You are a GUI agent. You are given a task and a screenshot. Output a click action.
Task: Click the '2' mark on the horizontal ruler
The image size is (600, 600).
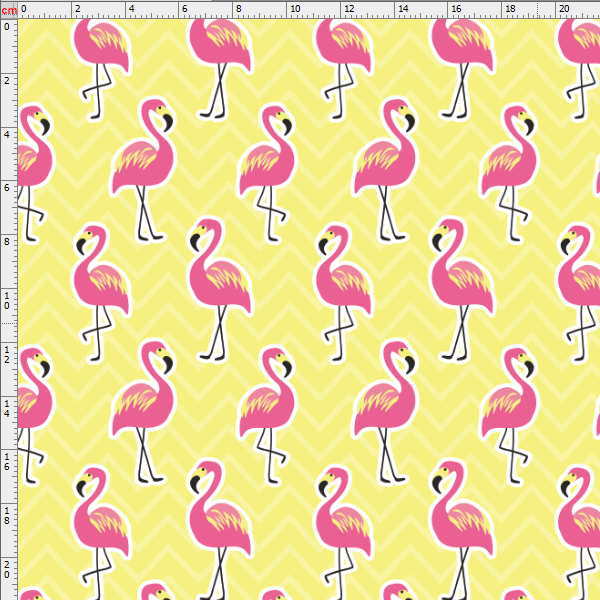[78, 8]
